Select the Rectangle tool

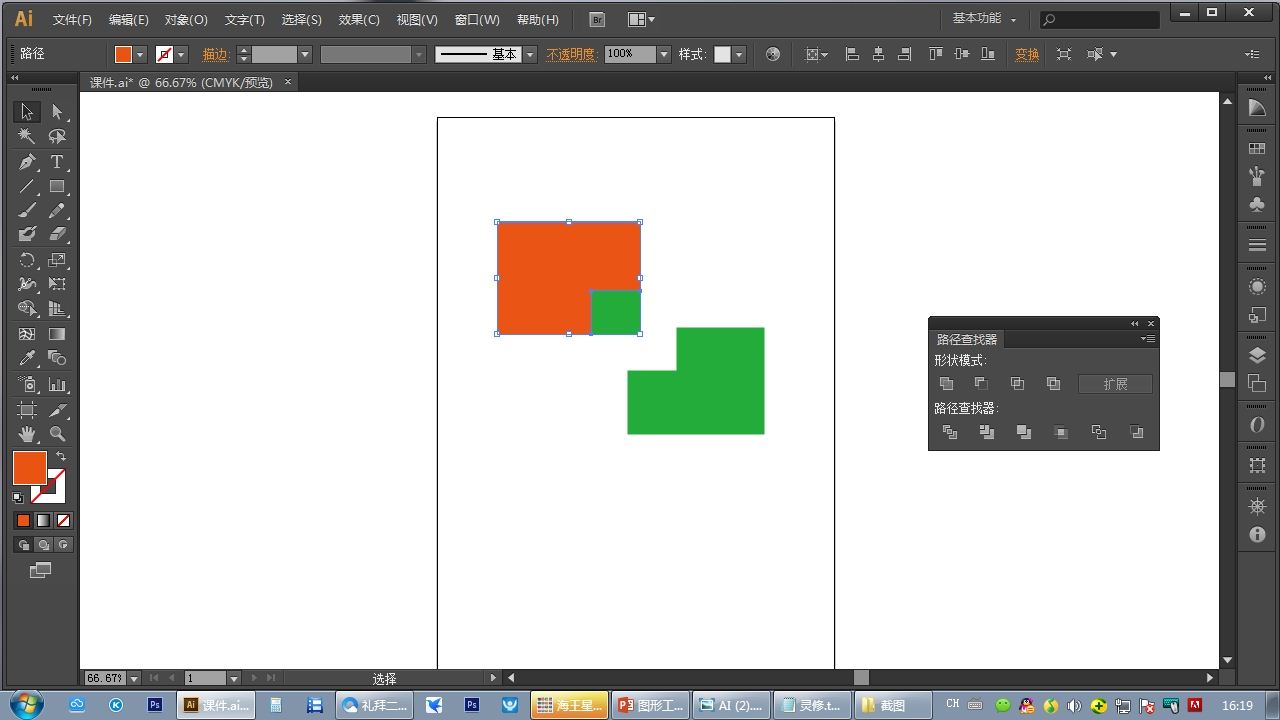tap(57, 187)
